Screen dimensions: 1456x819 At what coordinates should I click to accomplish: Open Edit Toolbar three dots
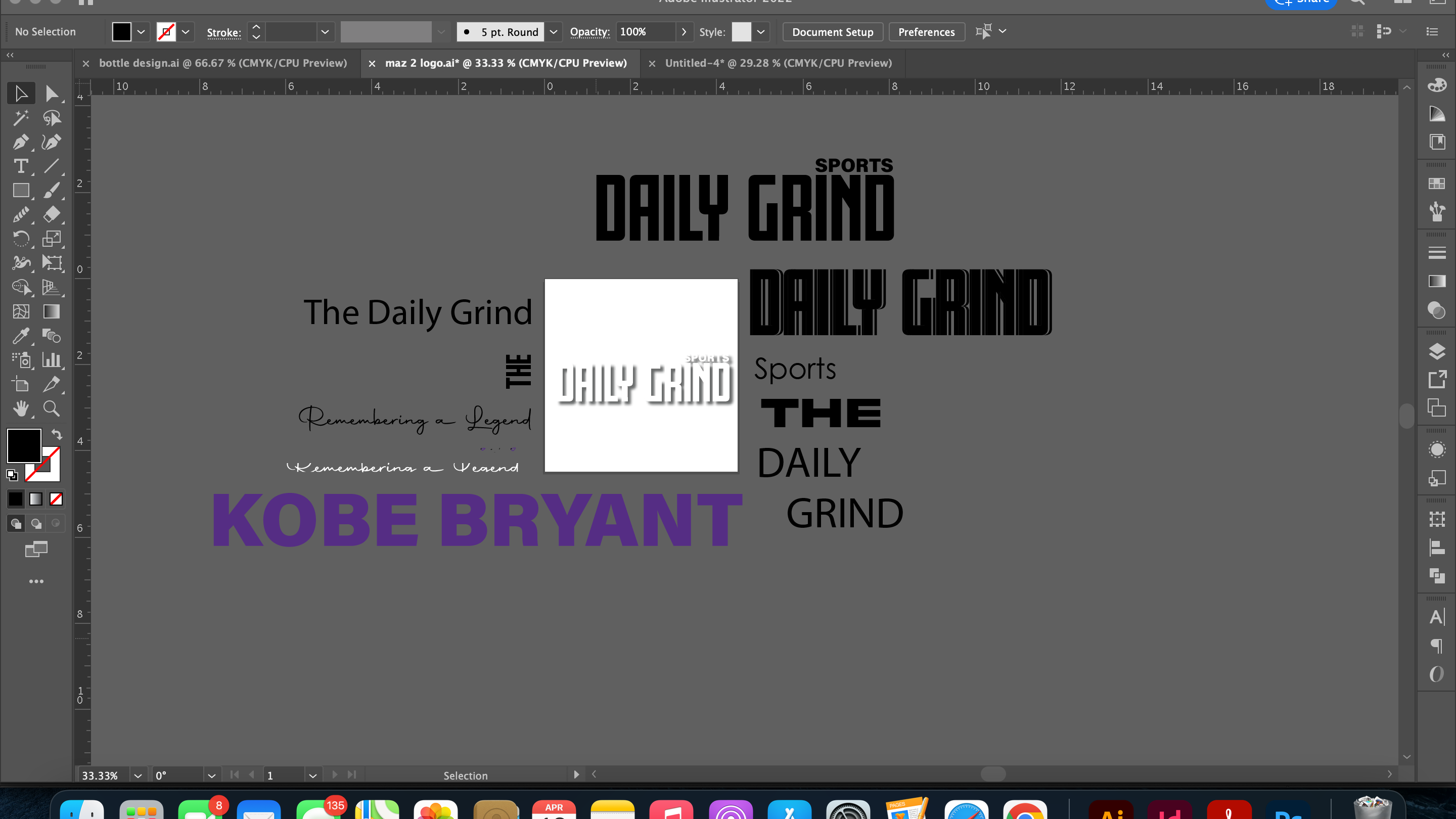tap(36, 581)
